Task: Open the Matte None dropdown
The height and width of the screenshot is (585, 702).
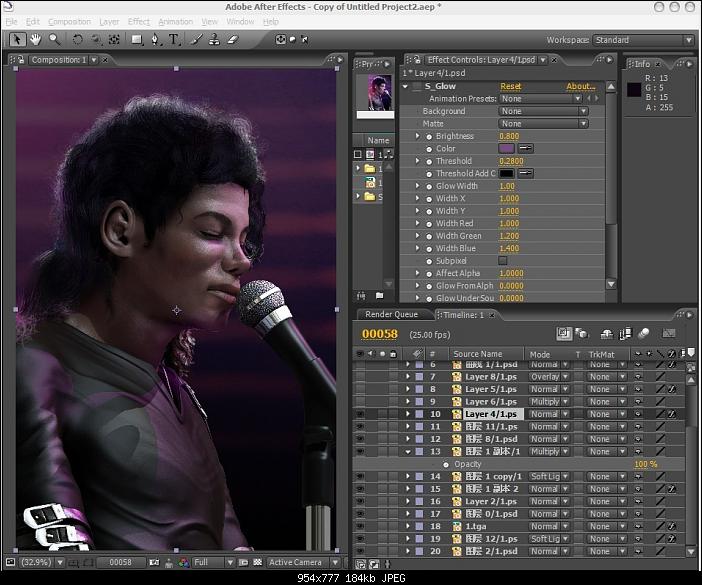Action: point(543,124)
